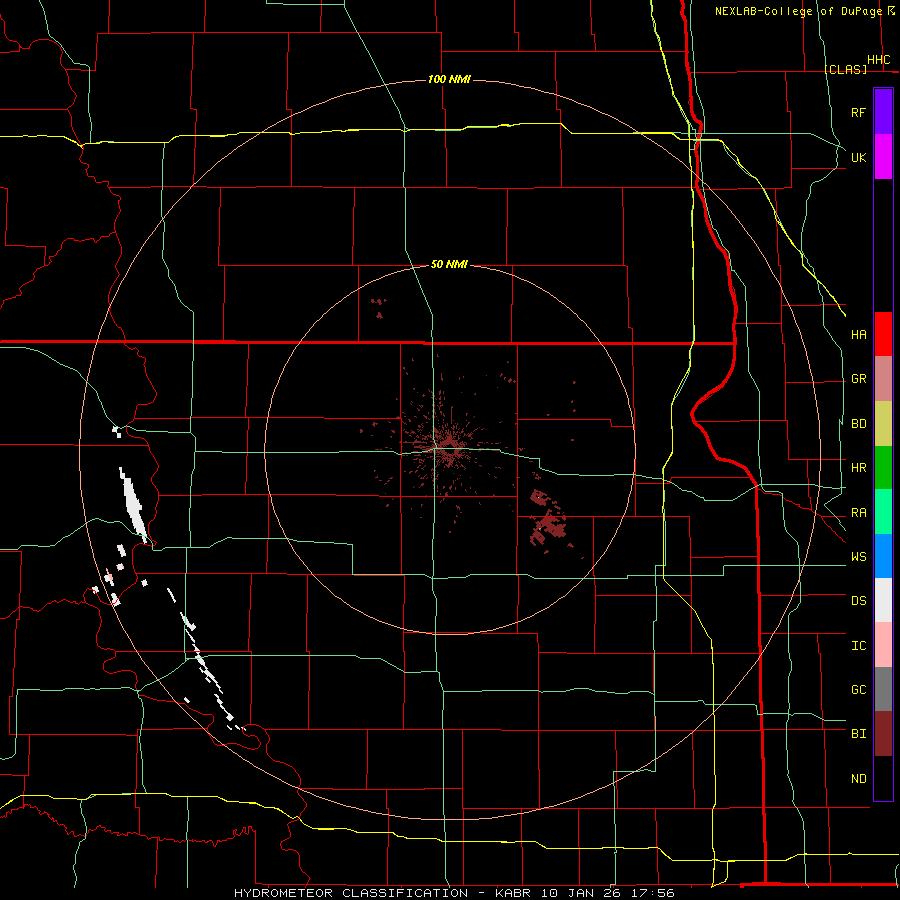The image size is (900, 900).
Task: Click the IC legend label
Action: 858,646
